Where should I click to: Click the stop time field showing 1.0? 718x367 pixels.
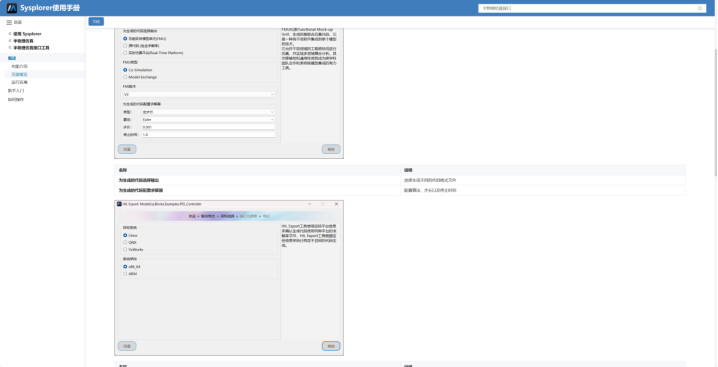tap(208, 135)
